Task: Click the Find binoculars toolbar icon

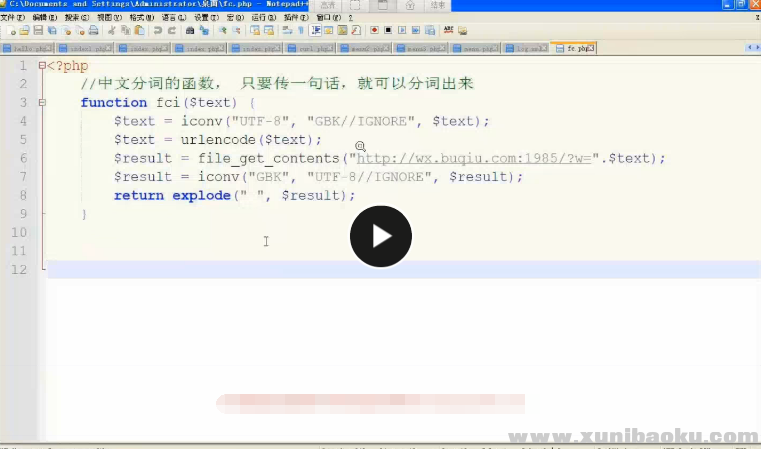Action: (190, 31)
